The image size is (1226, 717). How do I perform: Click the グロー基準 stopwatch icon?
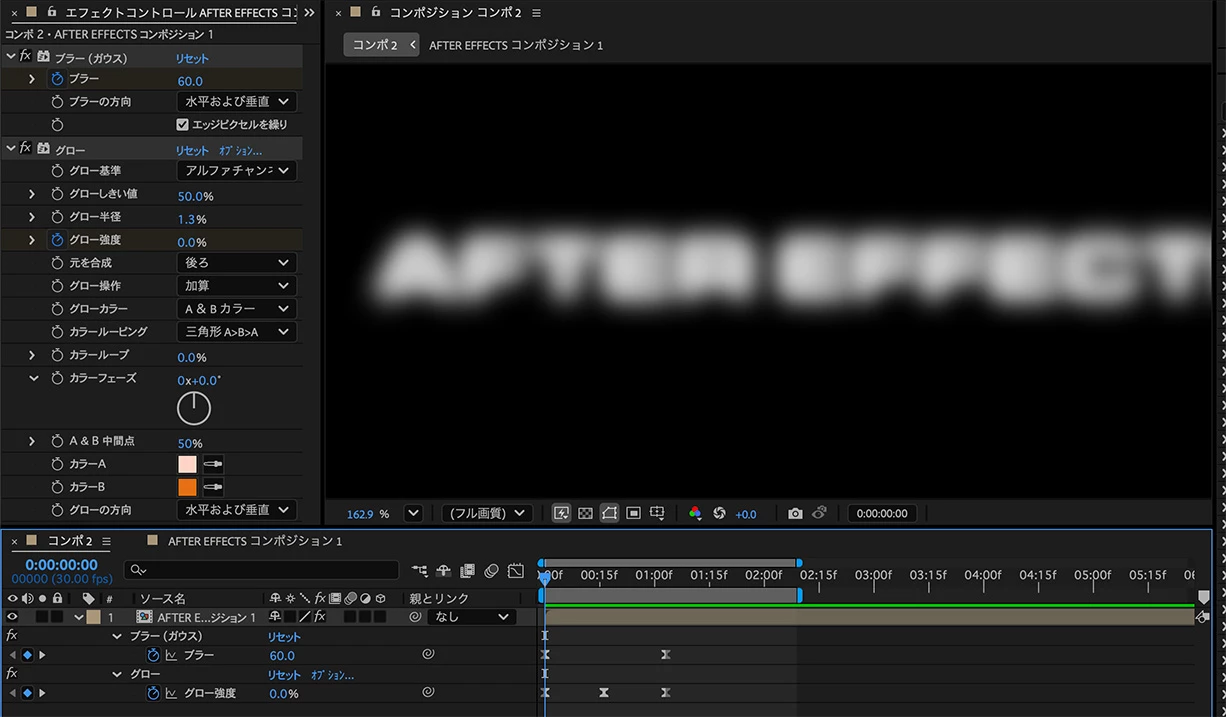click(x=57, y=171)
